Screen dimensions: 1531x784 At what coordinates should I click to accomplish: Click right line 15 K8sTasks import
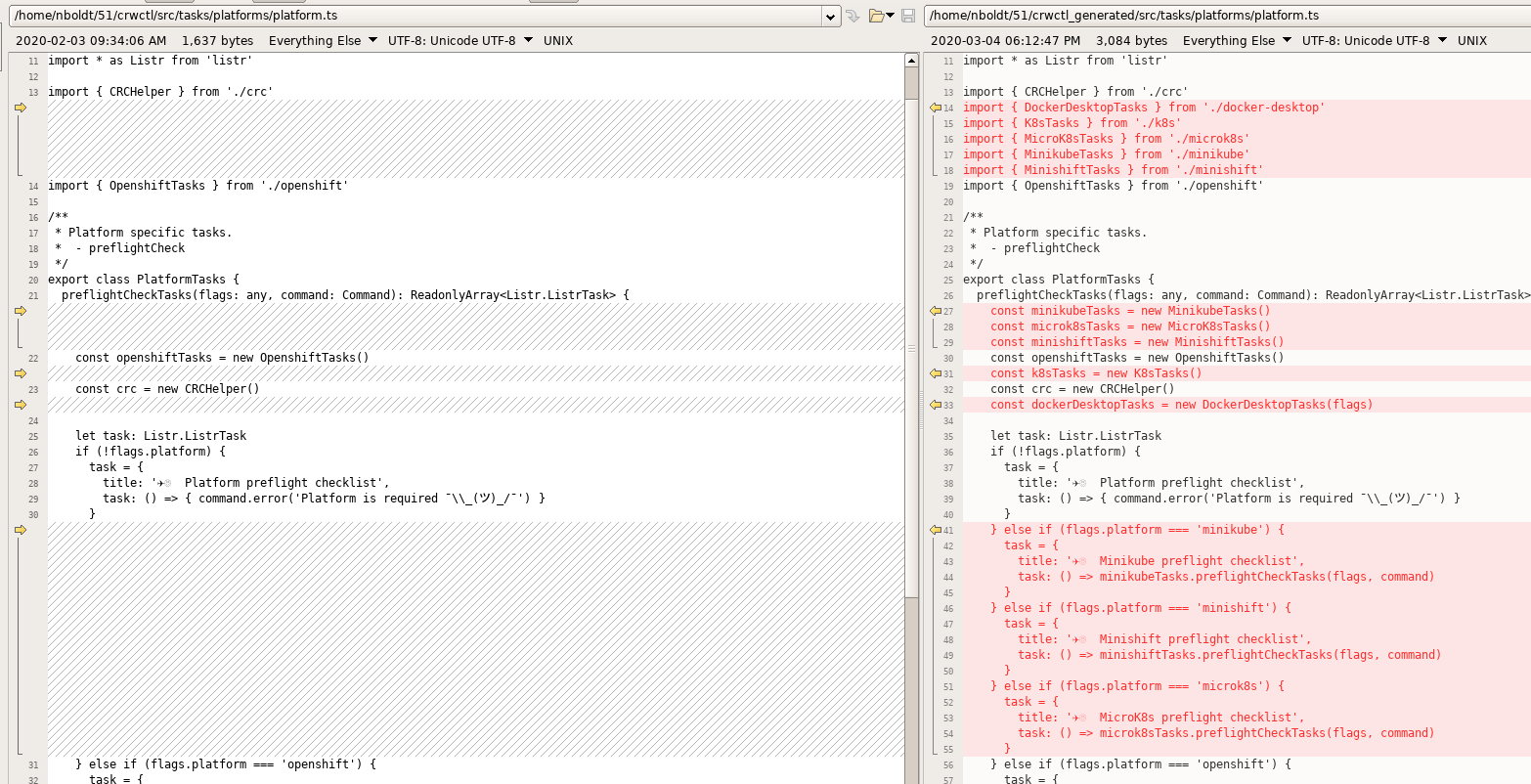pos(1072,123)
